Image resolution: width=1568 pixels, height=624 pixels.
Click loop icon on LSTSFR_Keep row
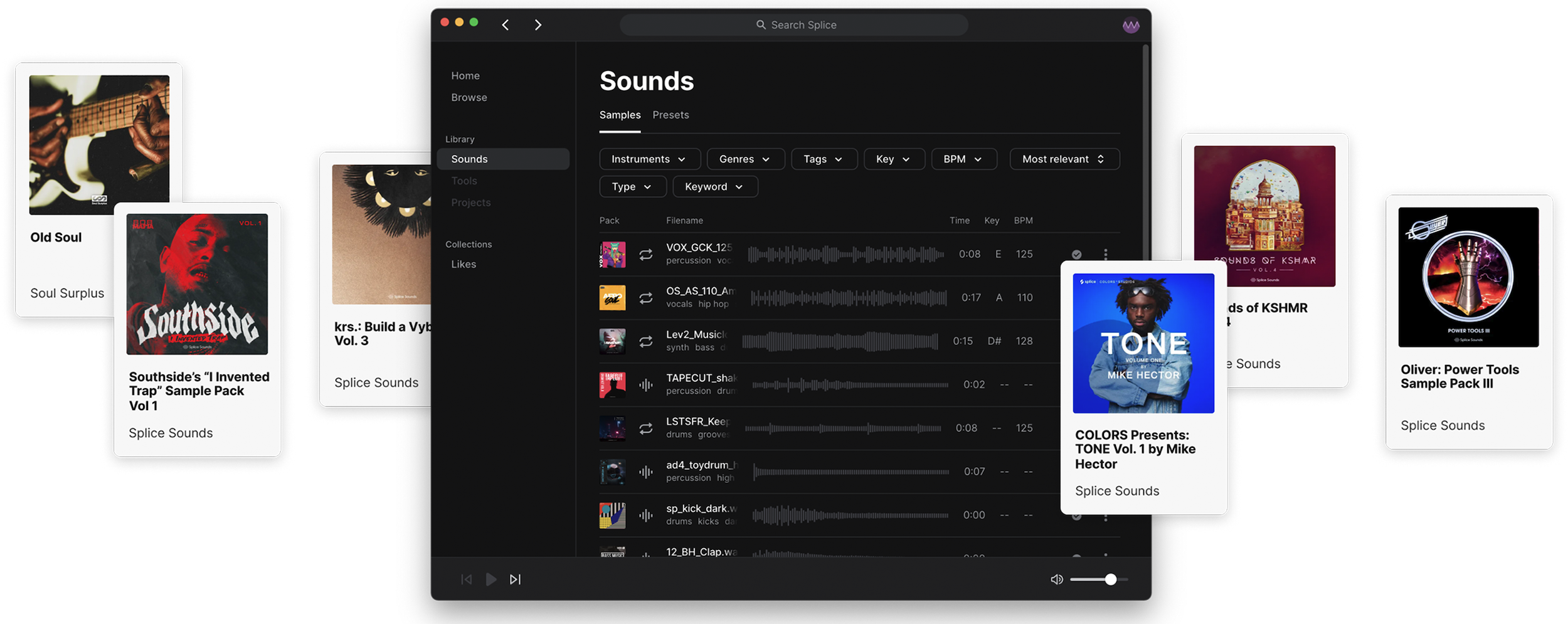click(645, 428)
